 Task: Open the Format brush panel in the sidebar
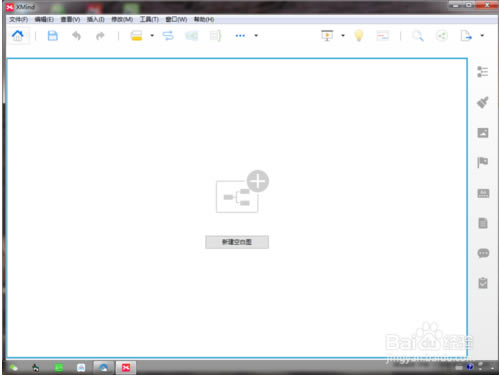[483, 102]
